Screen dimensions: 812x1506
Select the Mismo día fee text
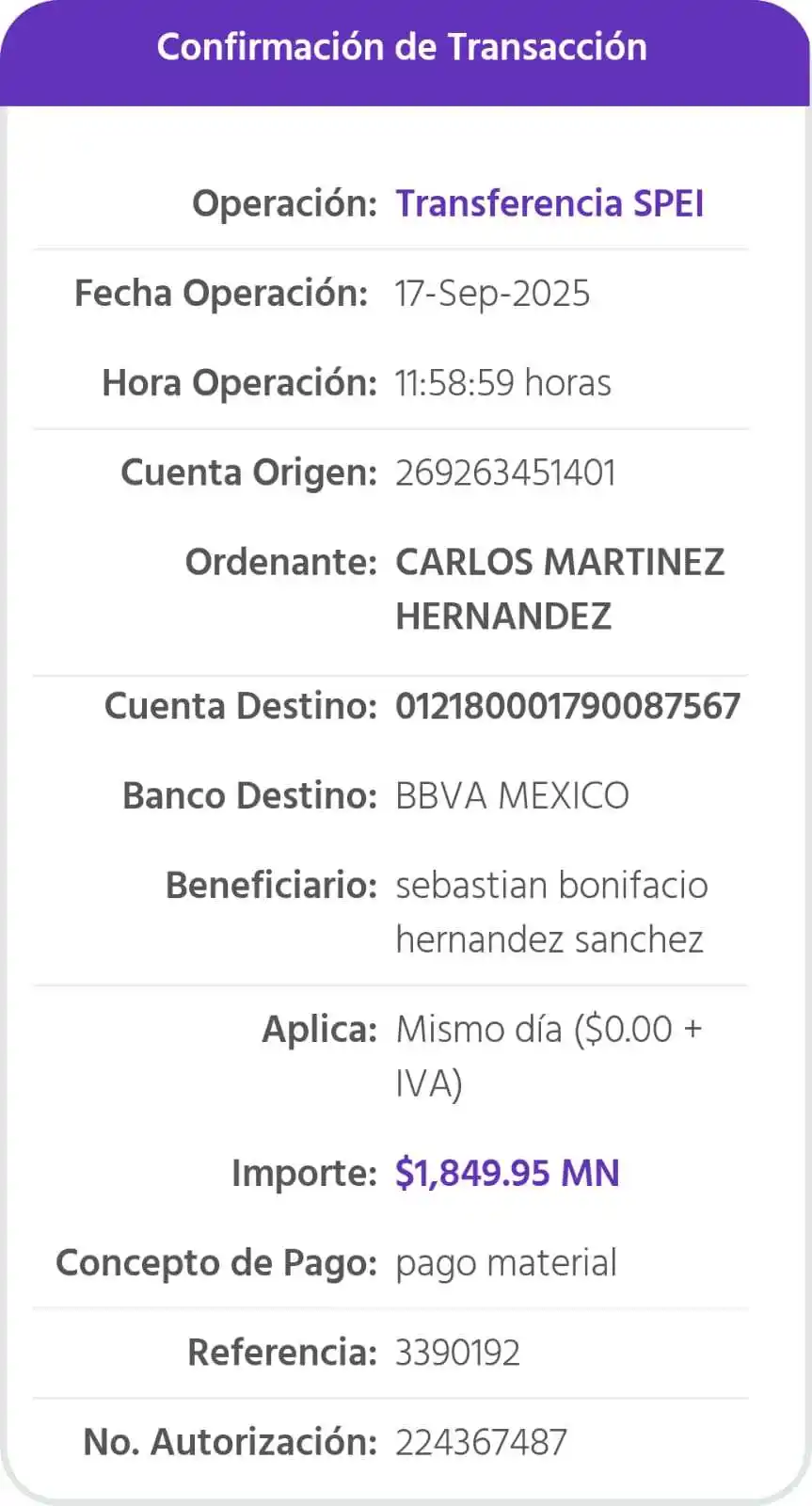point(549,1055)
